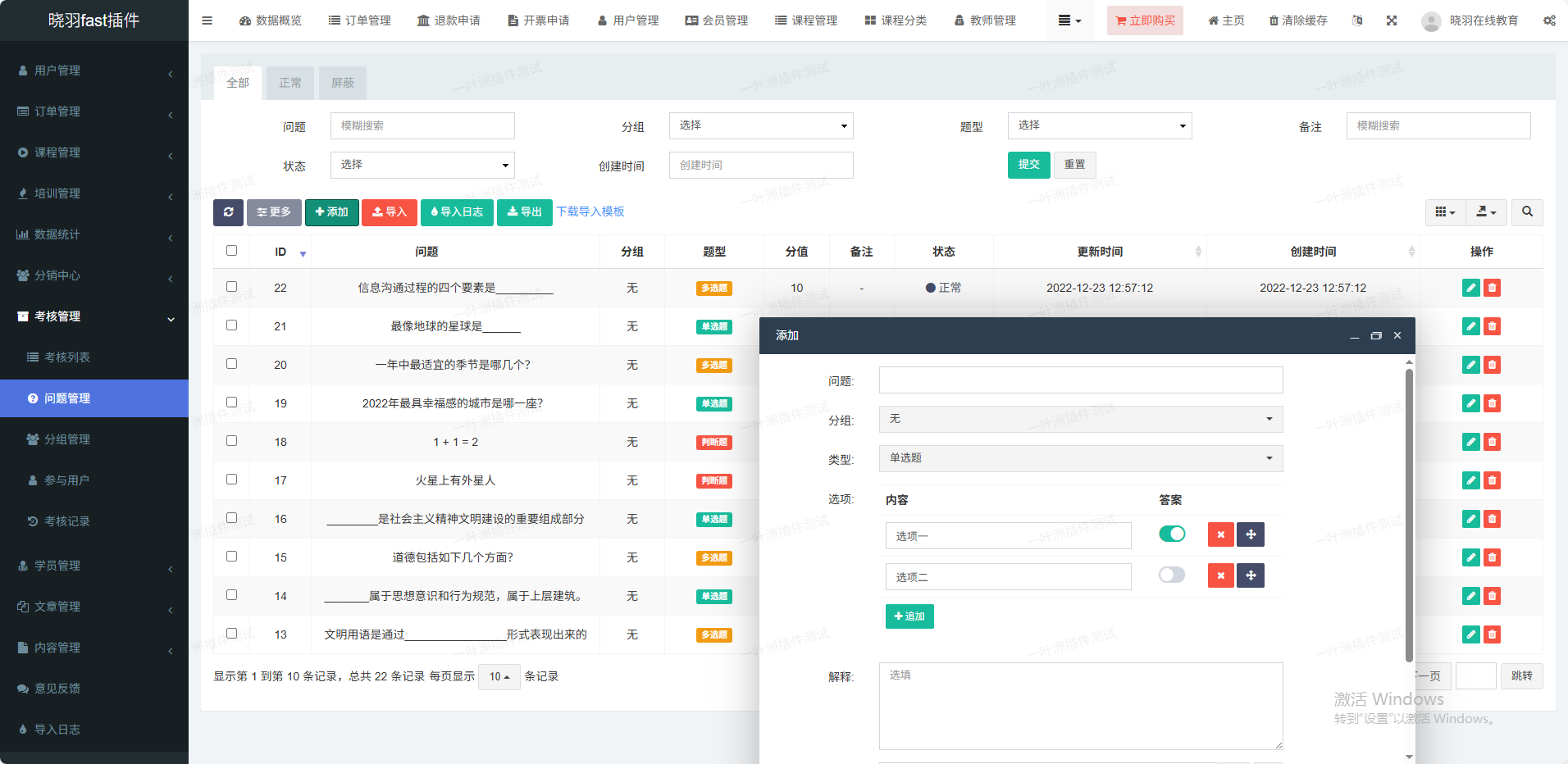The height and width of the screenshot is (764, 1568).
Task: Collapse sidebar with the hamburger menu icon
Action: tap(207, 20)
